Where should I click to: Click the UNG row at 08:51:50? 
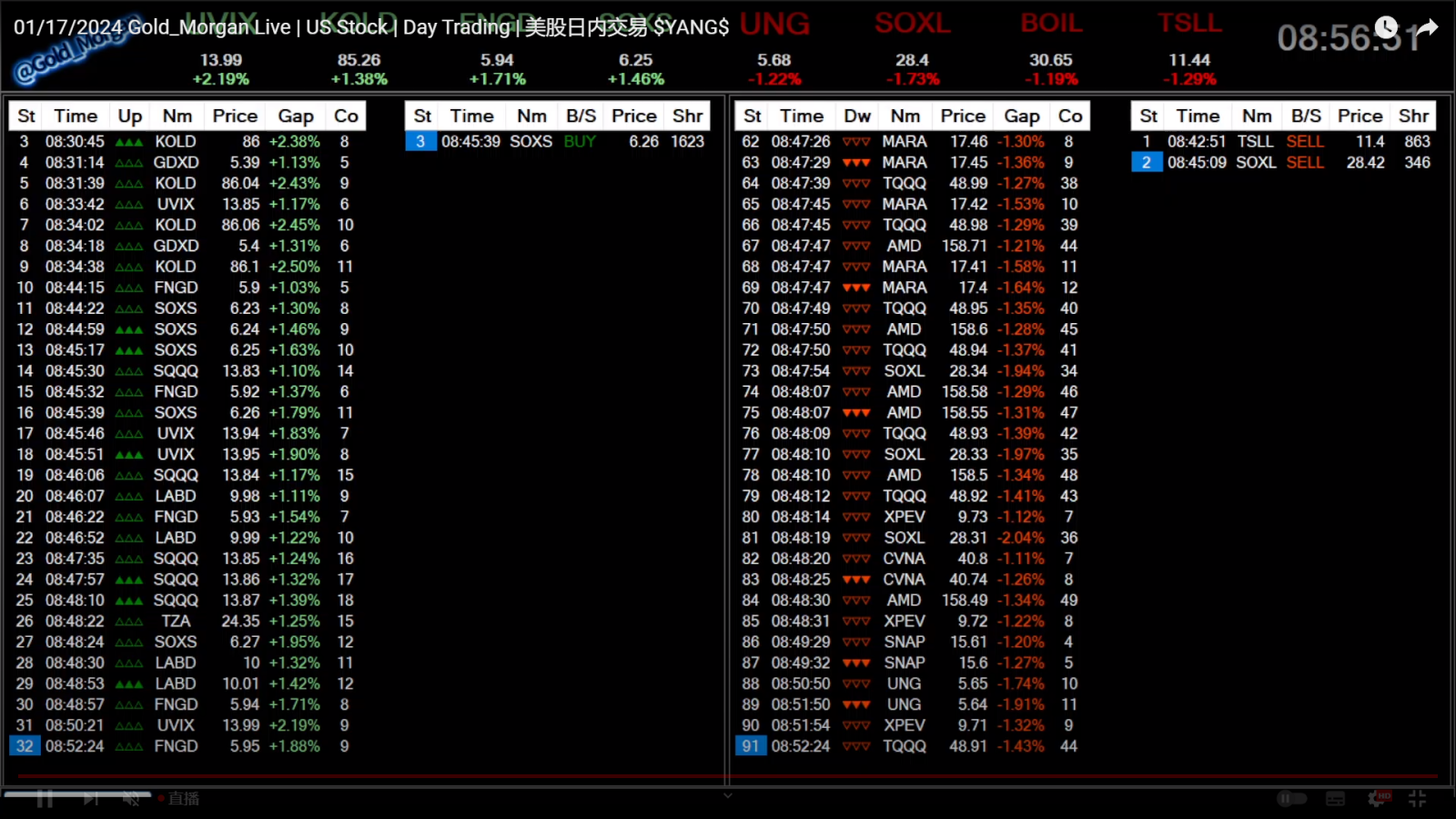pyautogui.click(x=913, y=704)
